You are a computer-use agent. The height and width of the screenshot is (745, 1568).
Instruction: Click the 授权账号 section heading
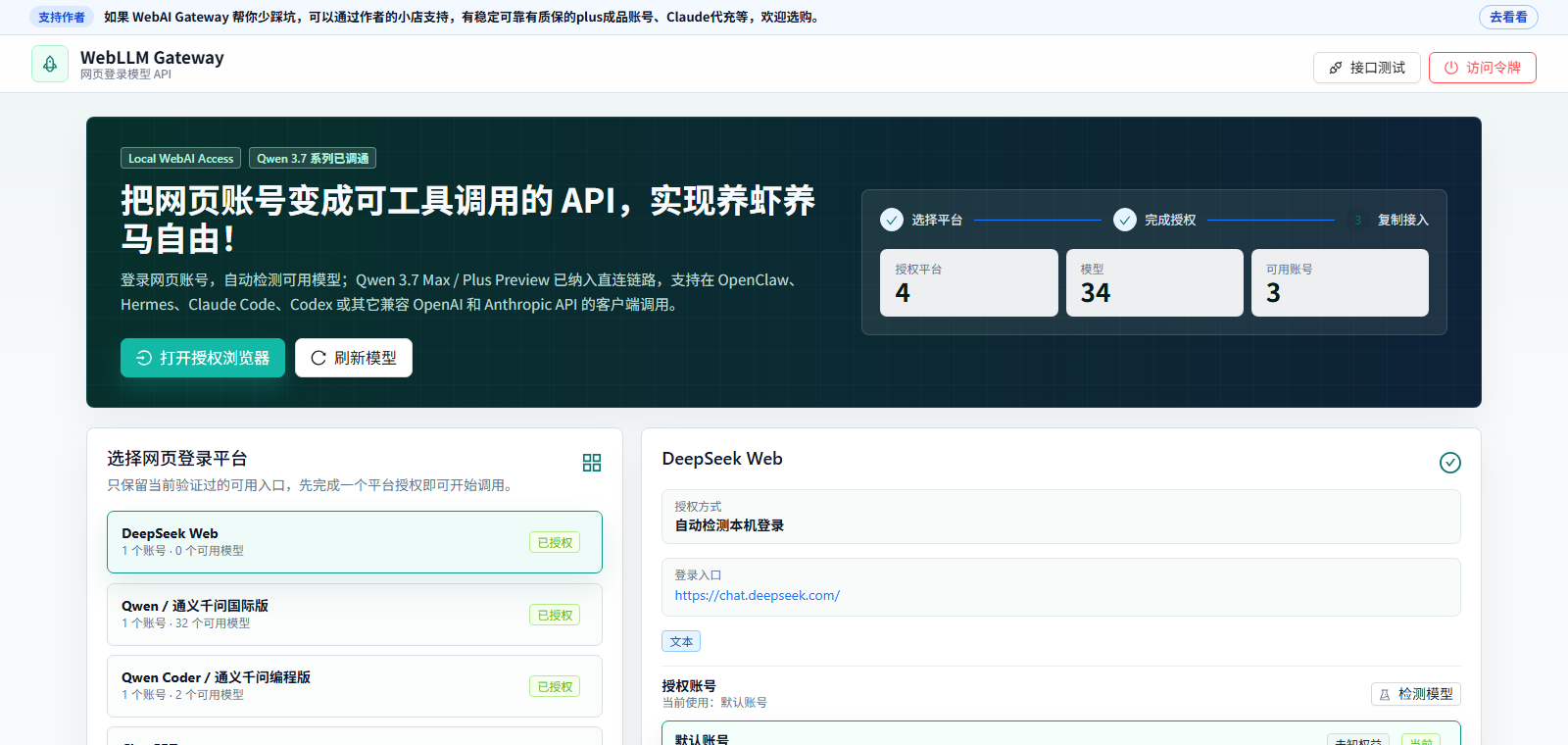(x=689, y=686)
